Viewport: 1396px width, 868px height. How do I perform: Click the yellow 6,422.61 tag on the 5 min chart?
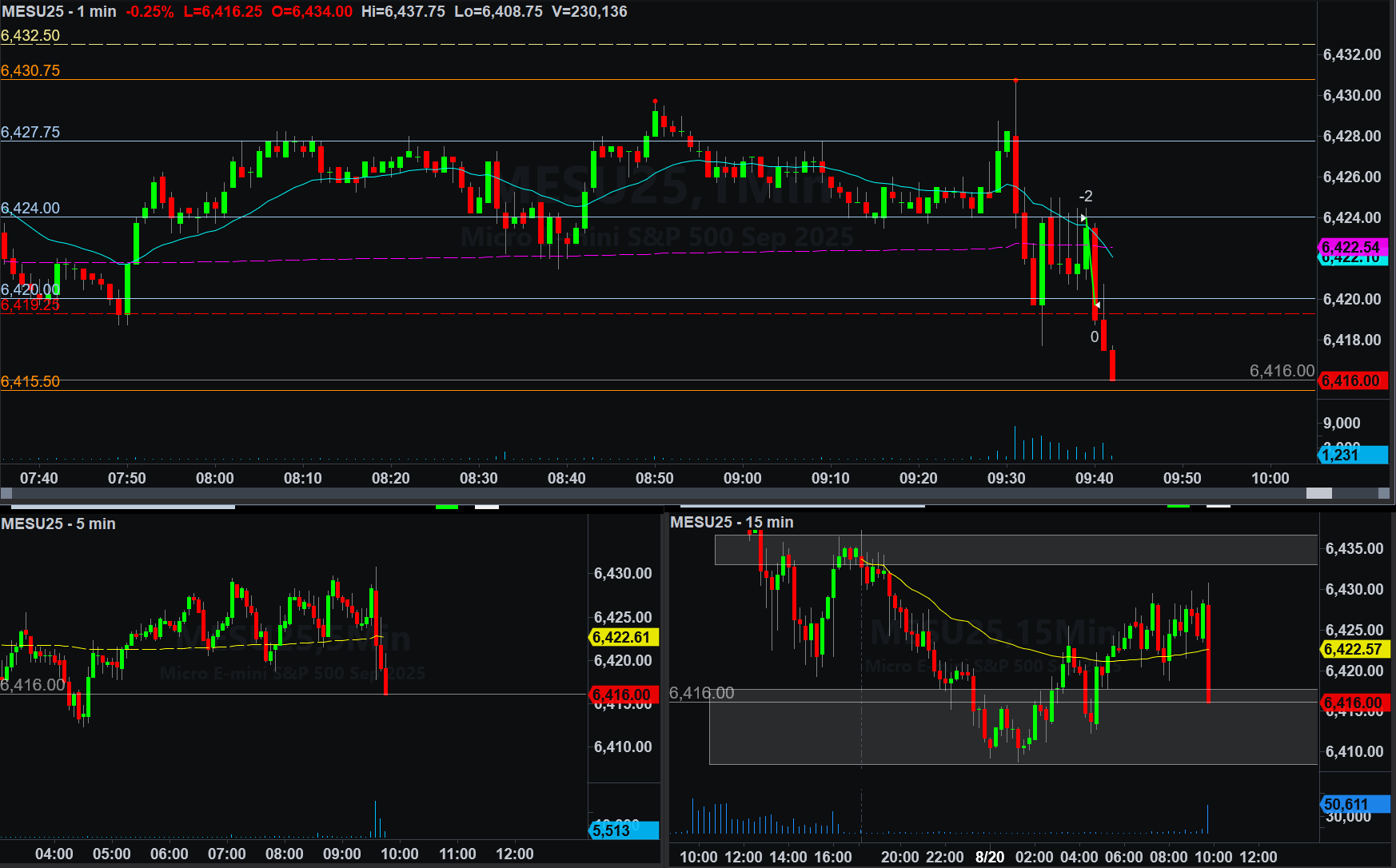point(622,637)
